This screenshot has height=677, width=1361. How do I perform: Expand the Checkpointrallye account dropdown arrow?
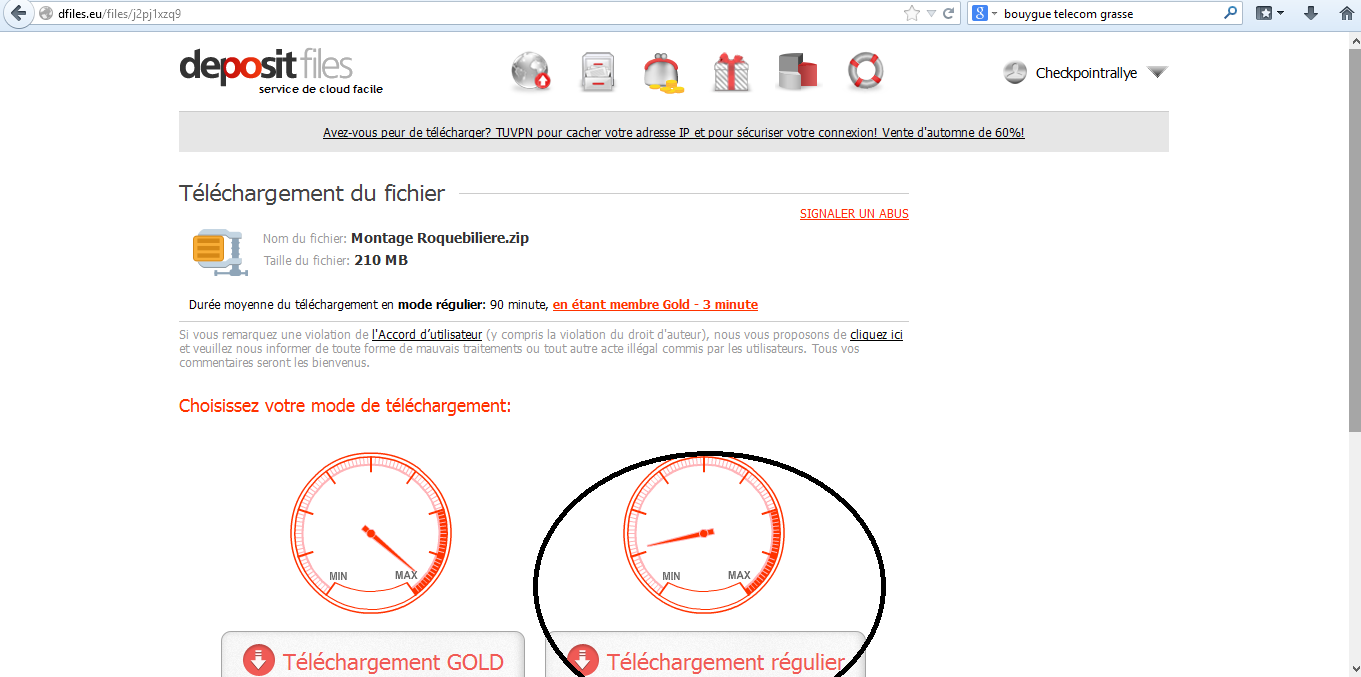[x=1157, y=73]
